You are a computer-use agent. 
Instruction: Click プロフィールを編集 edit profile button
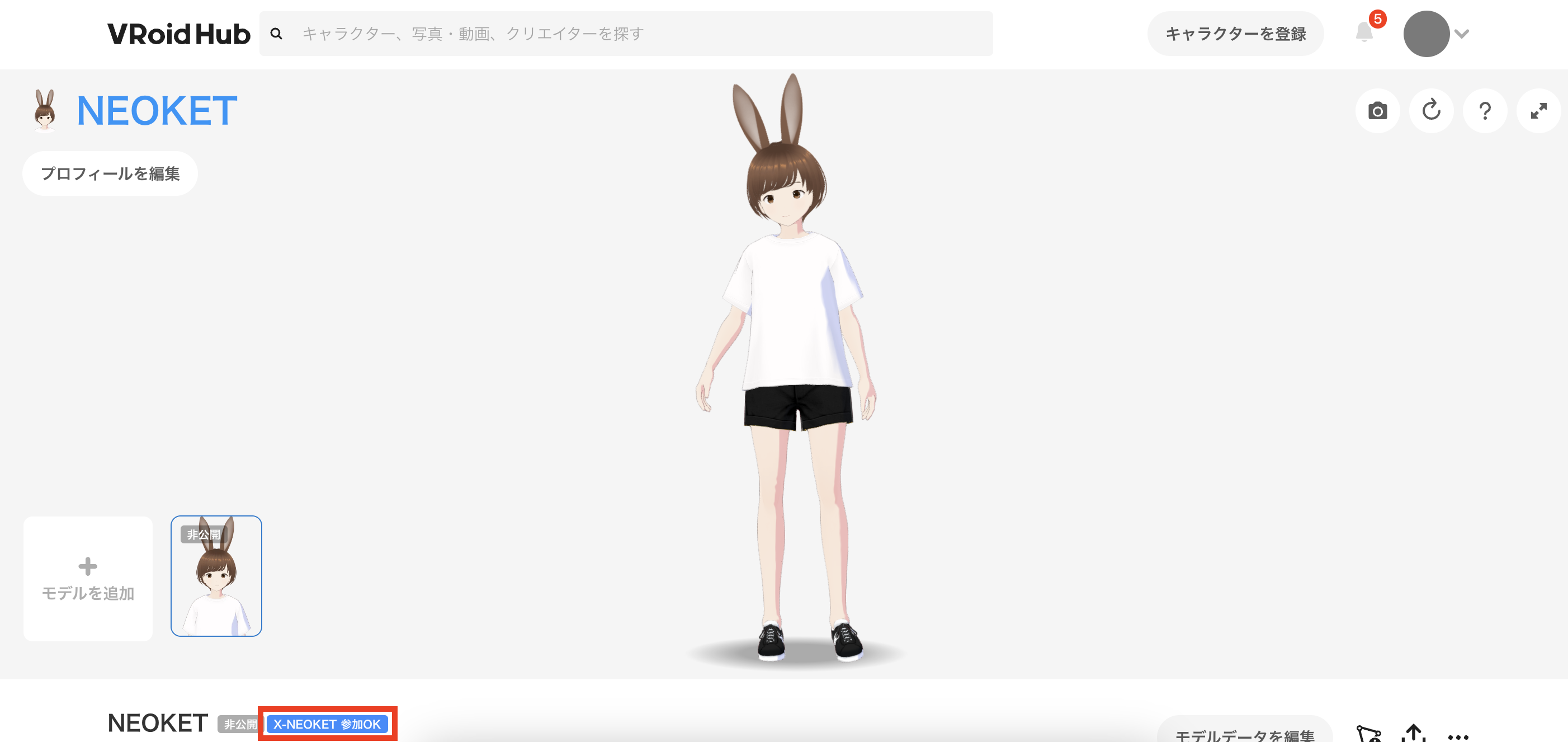click(x=110, y=173)
